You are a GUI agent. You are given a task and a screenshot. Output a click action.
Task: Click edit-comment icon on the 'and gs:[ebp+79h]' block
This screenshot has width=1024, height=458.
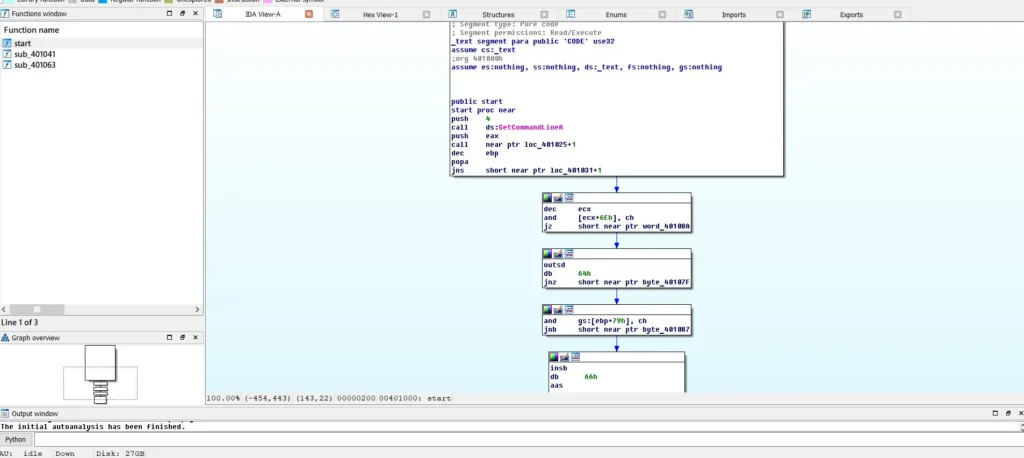point(558,310)
